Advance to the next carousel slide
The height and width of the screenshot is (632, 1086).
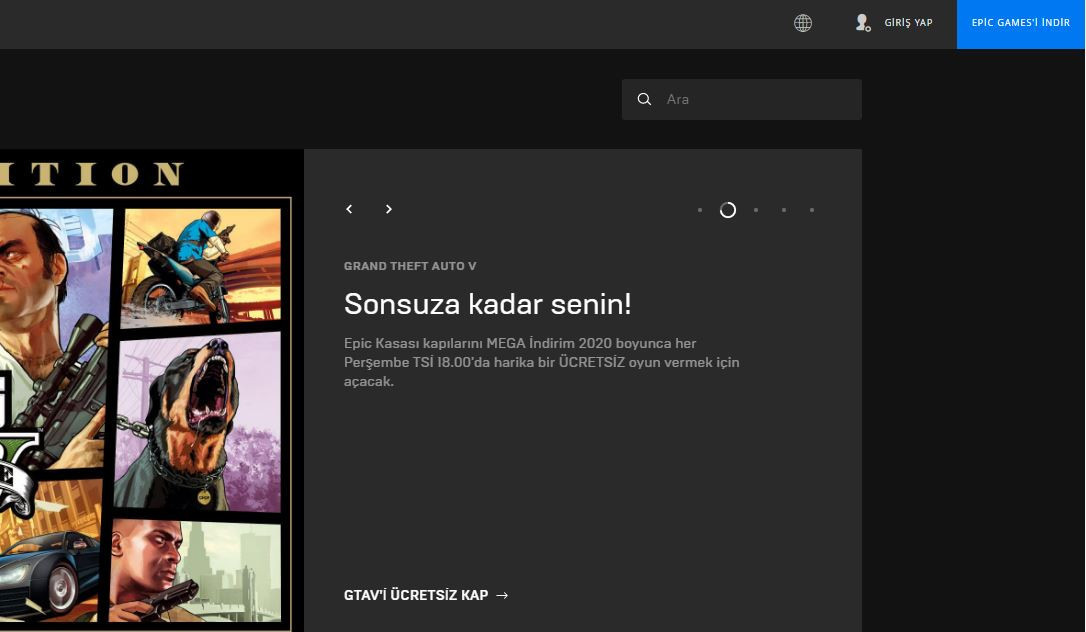pos(389,209)
